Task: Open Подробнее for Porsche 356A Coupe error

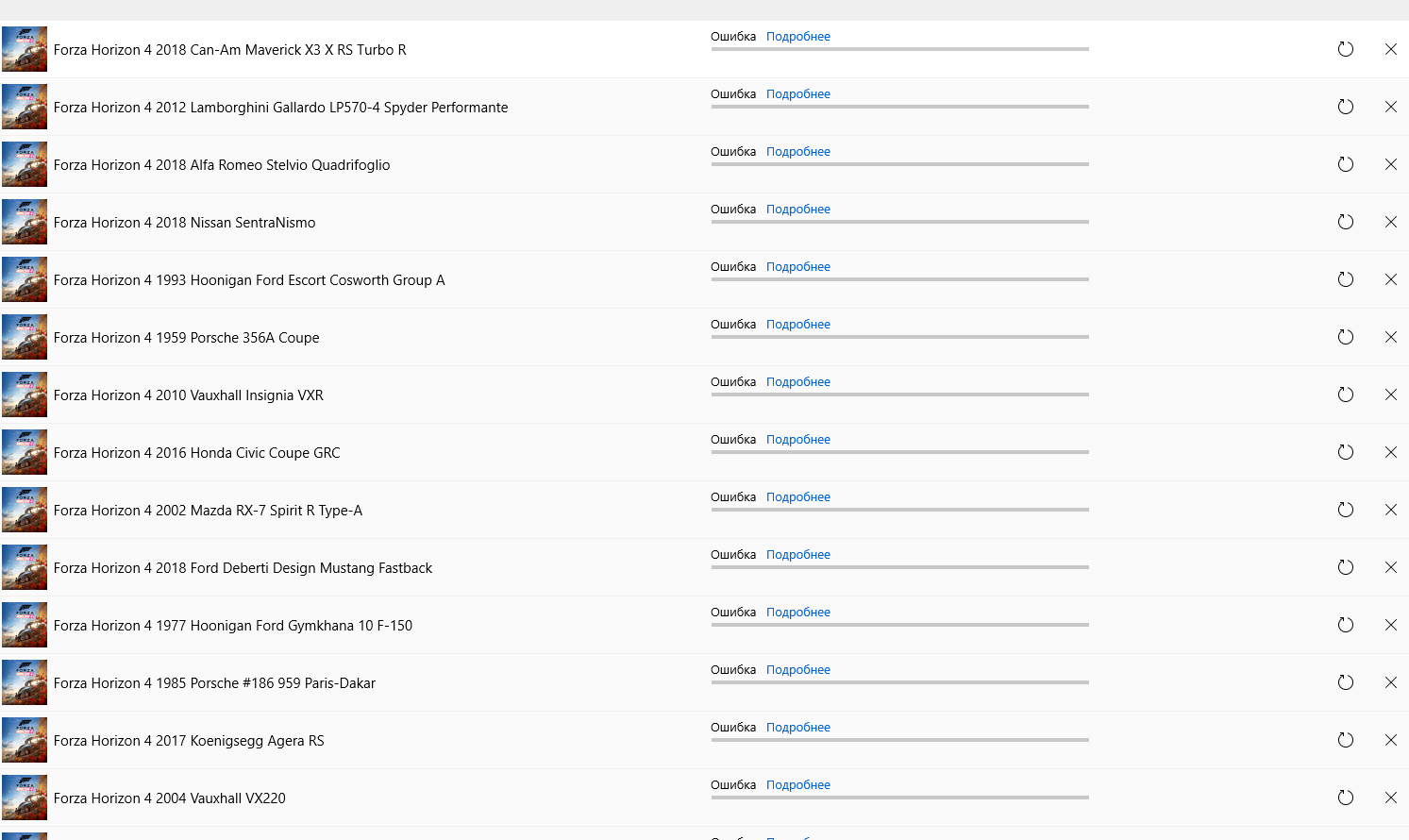Action: pos(798,325)
